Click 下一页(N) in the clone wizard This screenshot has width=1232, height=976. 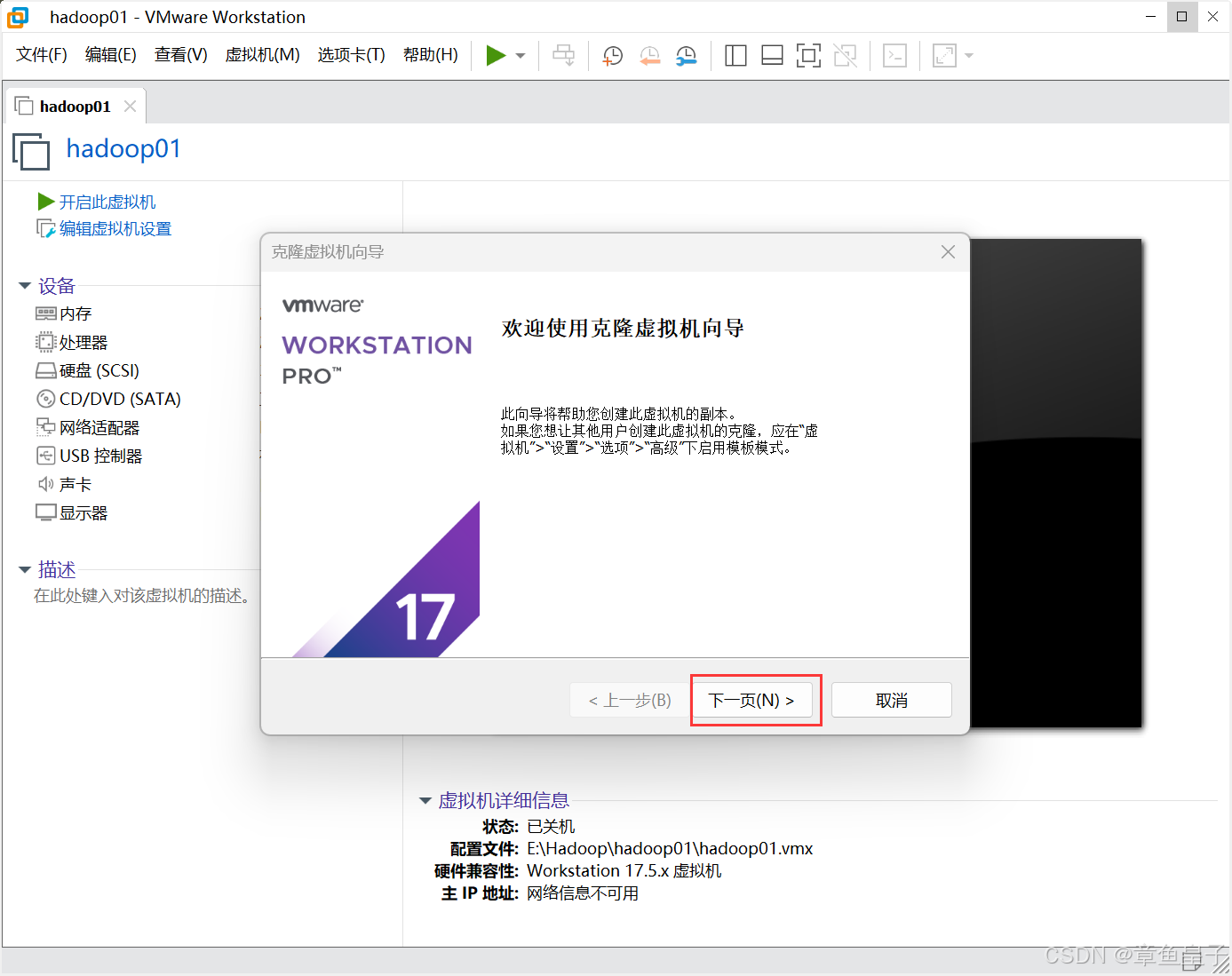point(751,700)
